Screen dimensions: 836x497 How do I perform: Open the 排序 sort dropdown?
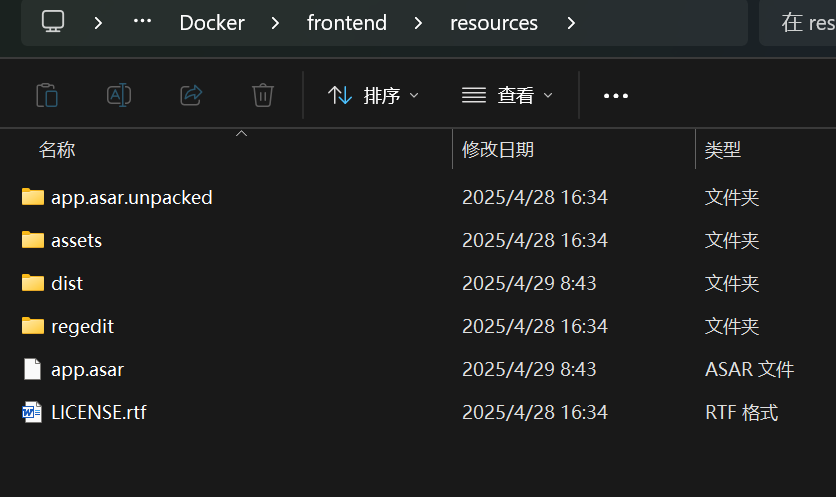pos(373,96)
